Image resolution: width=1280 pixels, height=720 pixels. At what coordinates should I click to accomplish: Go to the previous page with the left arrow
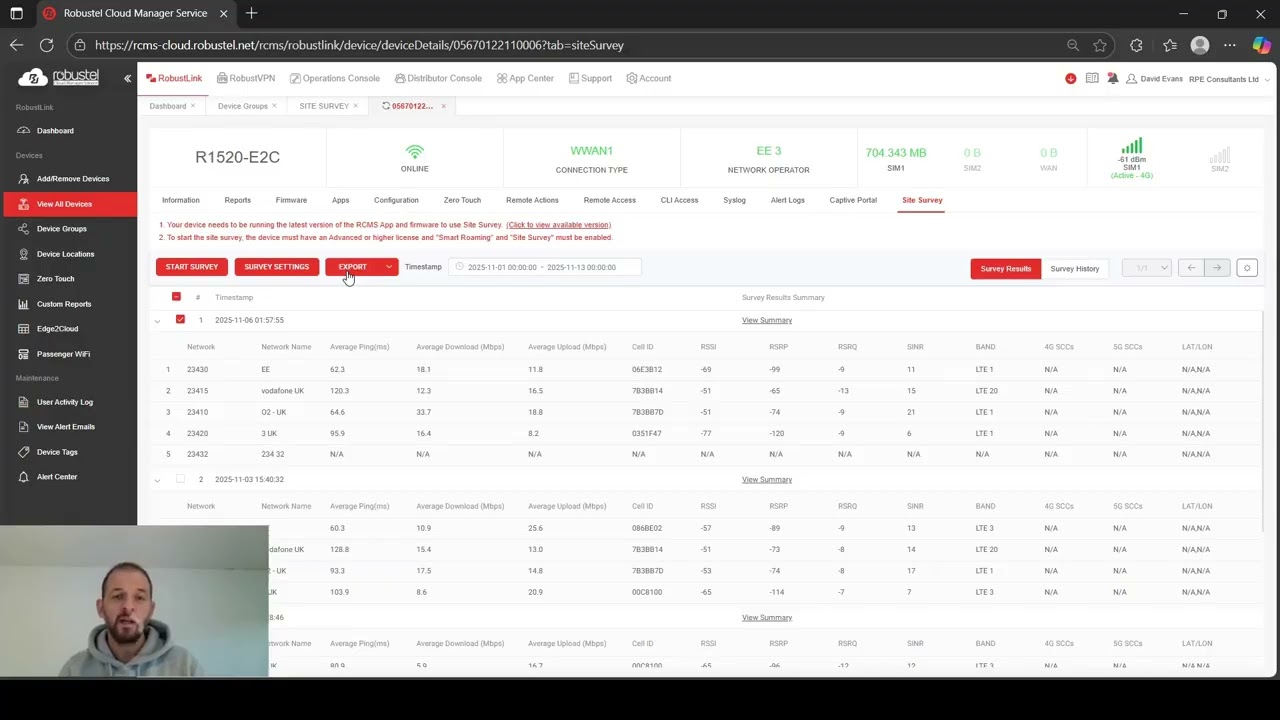point(1191,268)
